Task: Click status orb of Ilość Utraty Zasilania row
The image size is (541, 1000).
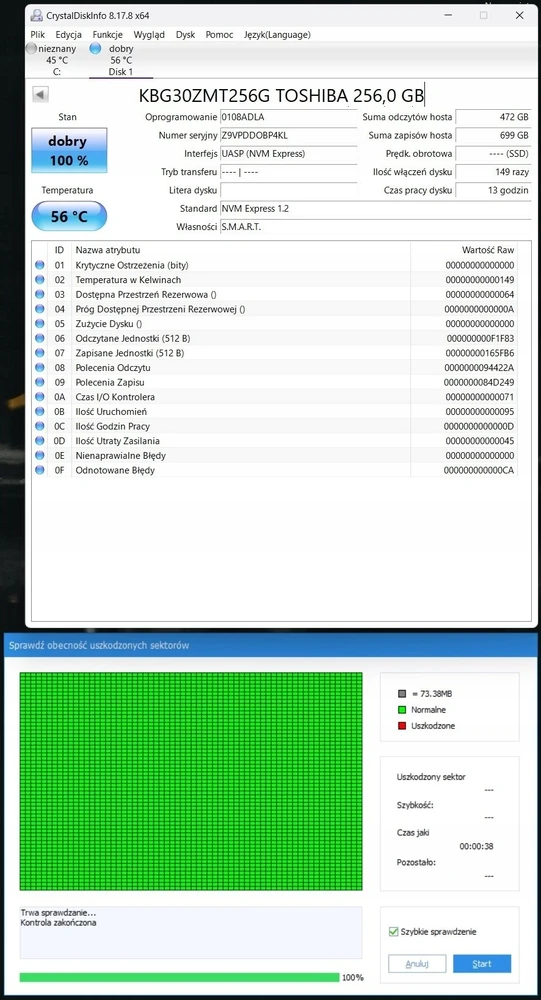Action: 40,441
